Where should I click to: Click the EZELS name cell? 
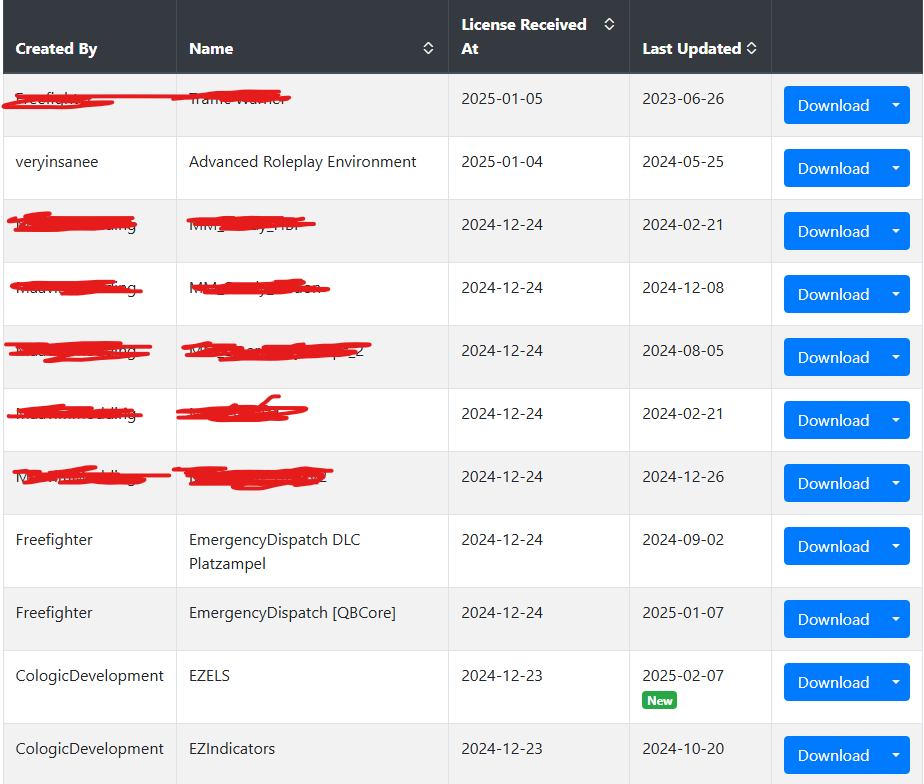(x=209, y=676)
